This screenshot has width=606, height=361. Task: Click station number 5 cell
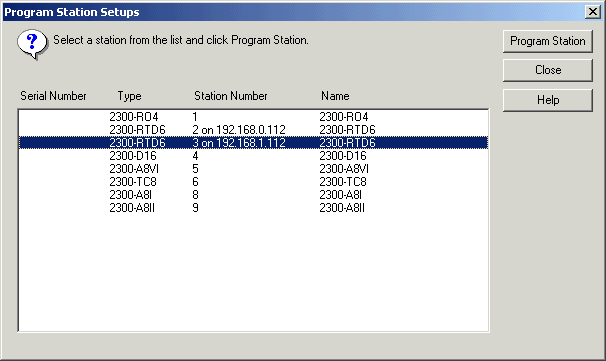point(195,169)
